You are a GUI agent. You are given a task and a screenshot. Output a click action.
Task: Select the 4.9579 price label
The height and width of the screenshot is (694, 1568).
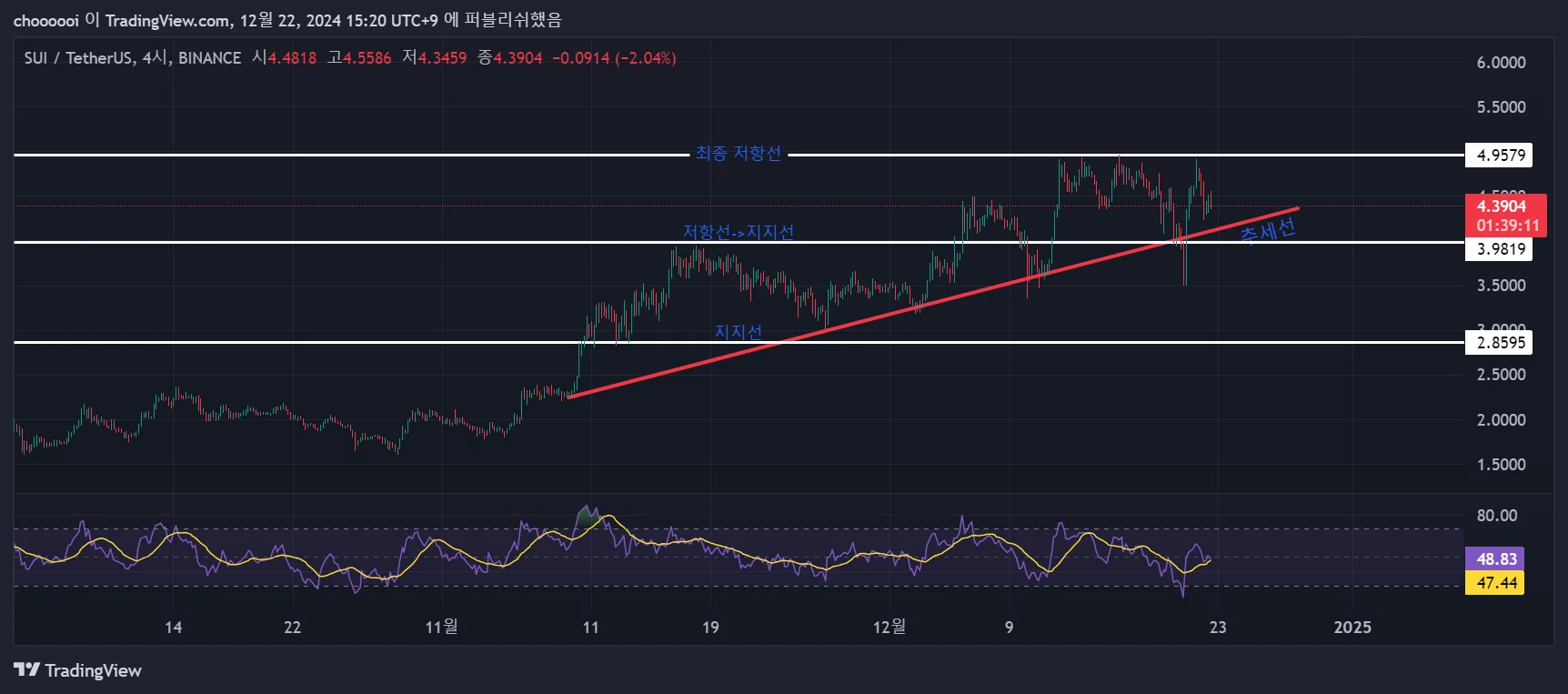point(1499,155)
